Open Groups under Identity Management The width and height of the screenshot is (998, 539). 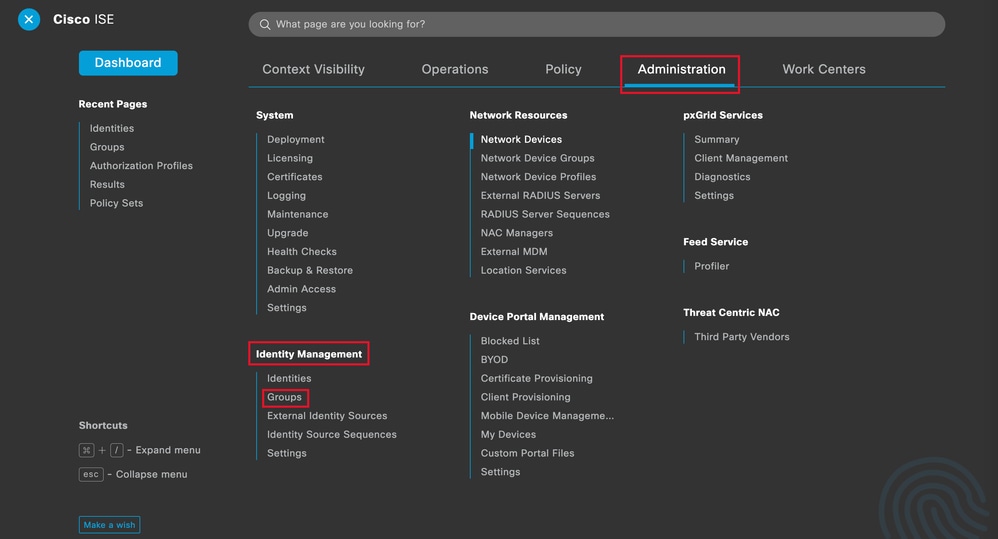coord(285,397)
